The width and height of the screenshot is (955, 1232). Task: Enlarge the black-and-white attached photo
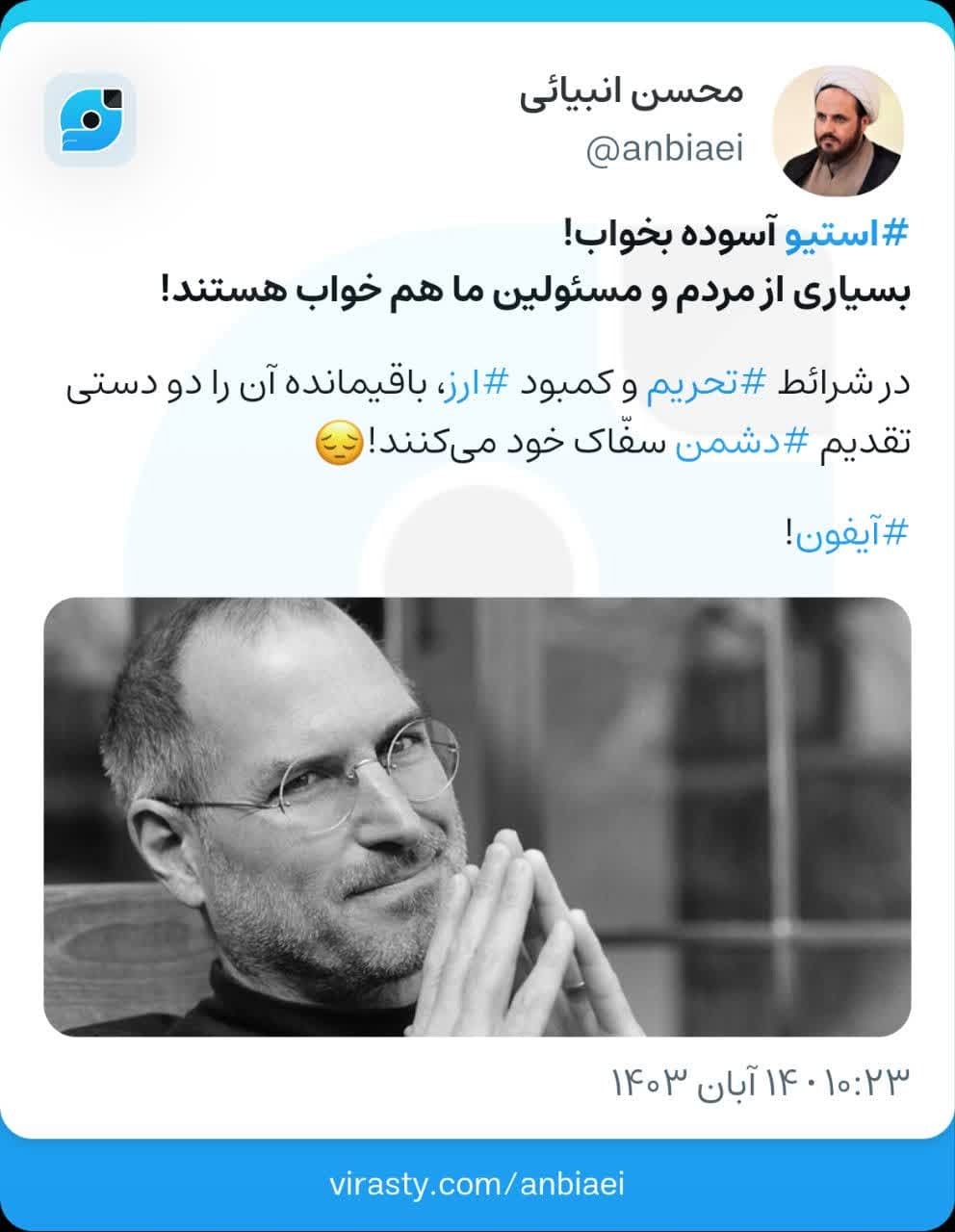pyautogui.click(x=477, y=816)
